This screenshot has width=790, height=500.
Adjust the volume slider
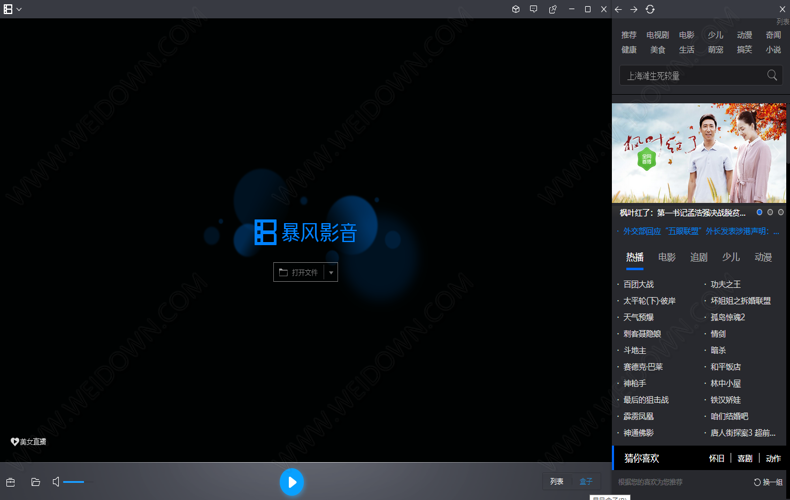[78, 482]
